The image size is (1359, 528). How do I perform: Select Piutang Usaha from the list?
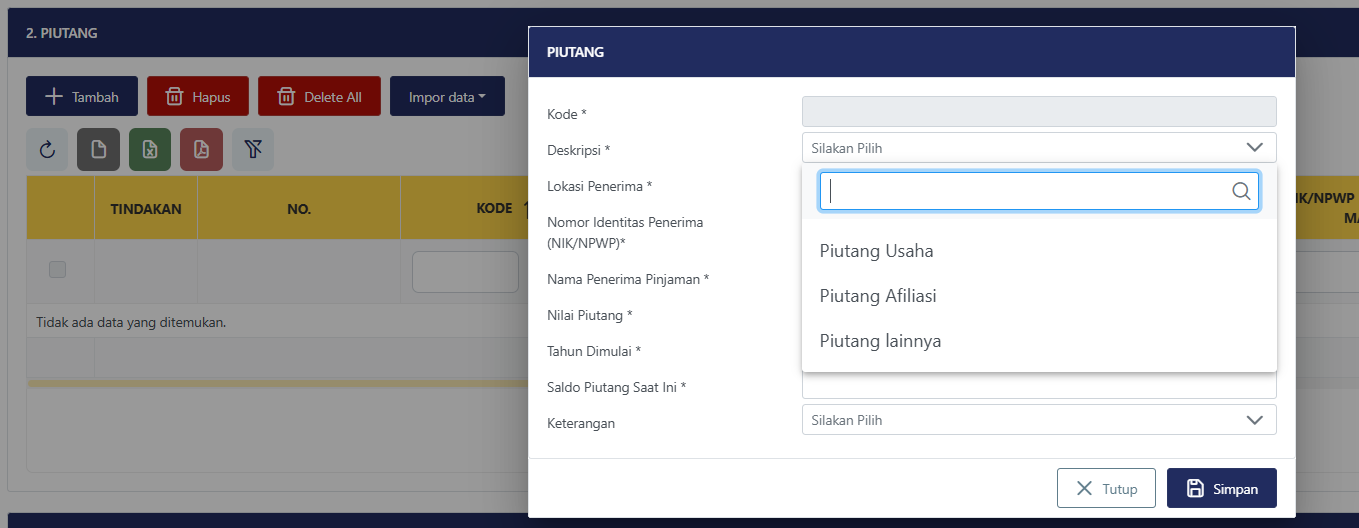point(877,251)
